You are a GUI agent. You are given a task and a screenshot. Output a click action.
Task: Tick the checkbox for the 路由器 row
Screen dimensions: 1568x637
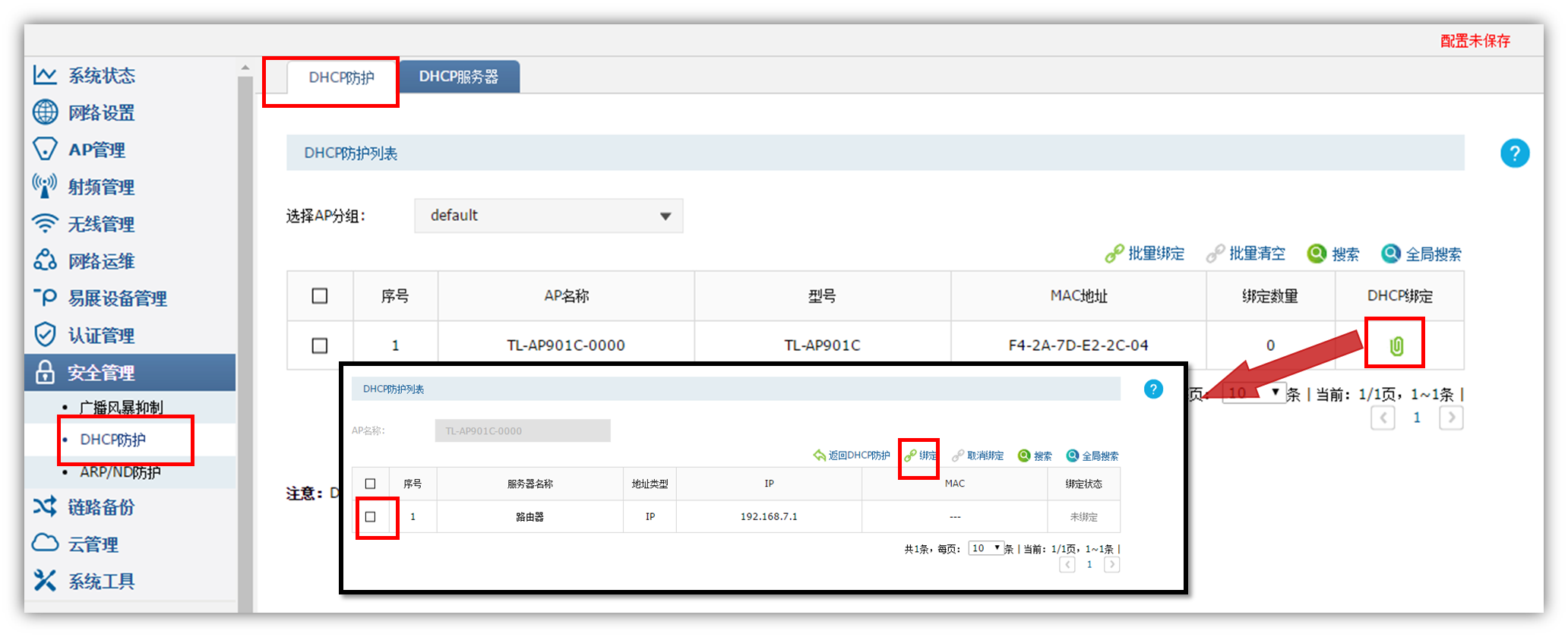point(371,517)
